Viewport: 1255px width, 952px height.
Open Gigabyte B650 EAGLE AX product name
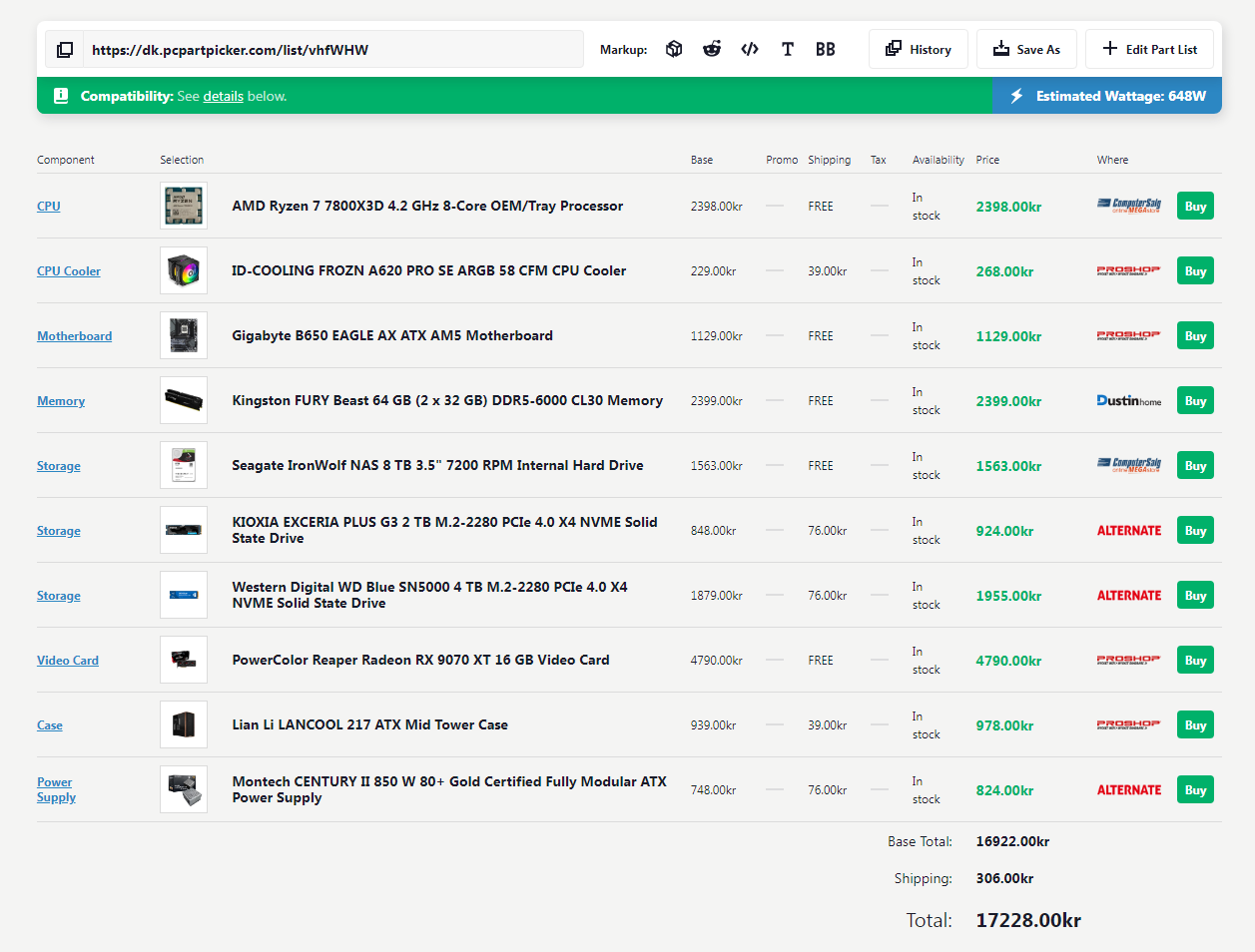coord(392,335)
